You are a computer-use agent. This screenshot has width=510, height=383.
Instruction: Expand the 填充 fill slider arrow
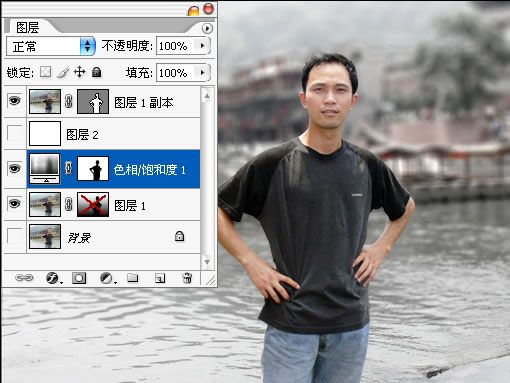(x=203, y=72)
